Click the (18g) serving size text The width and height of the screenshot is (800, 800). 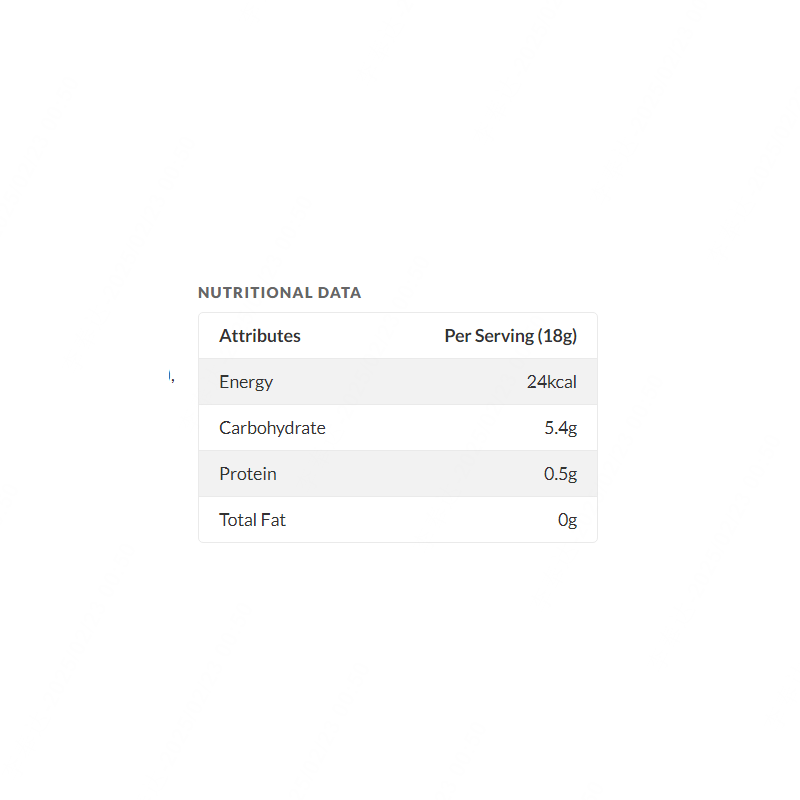click(557, 336)
